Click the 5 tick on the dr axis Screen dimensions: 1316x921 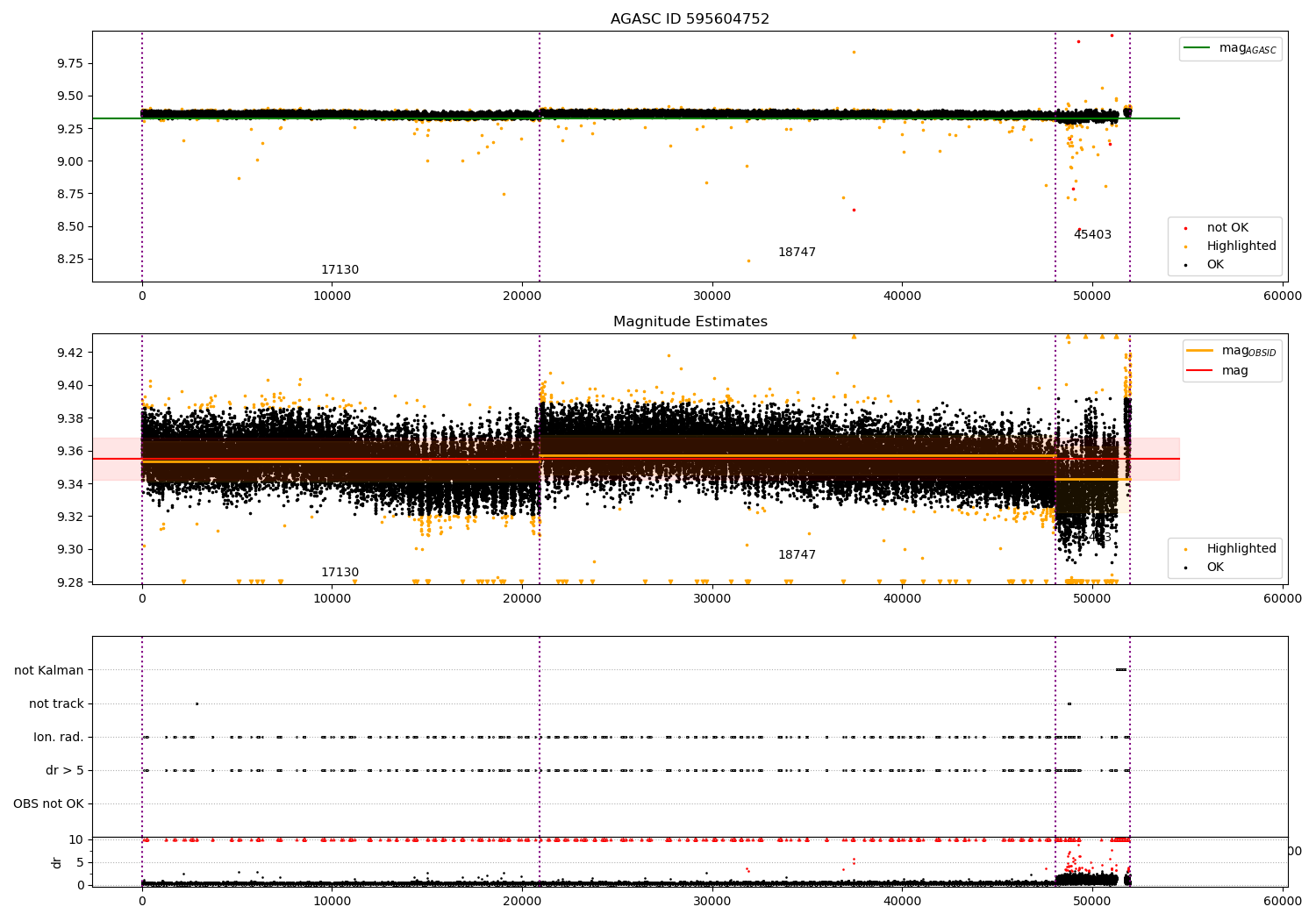(81, 862)
